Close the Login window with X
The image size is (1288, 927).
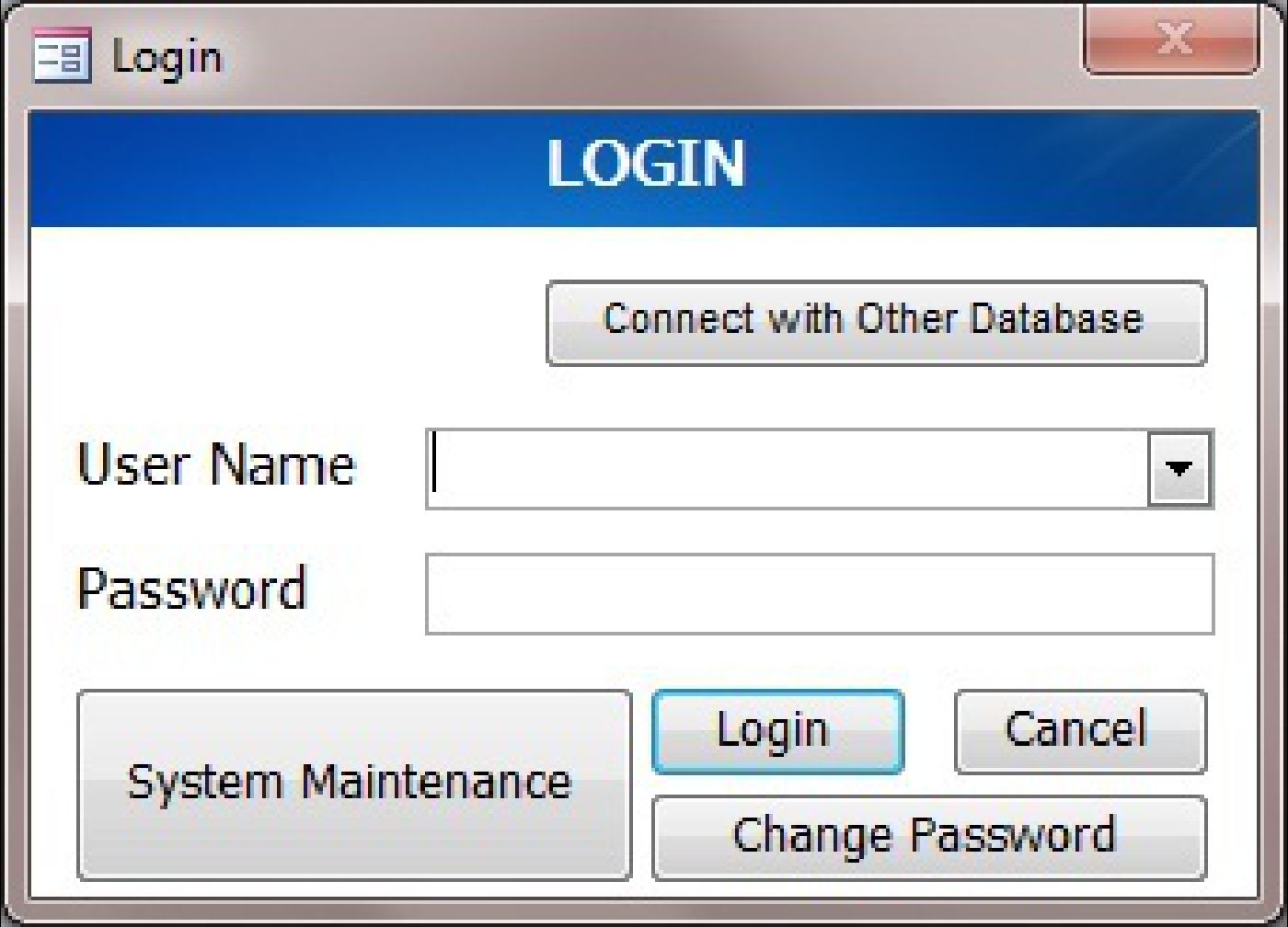tap(1171, 41)
